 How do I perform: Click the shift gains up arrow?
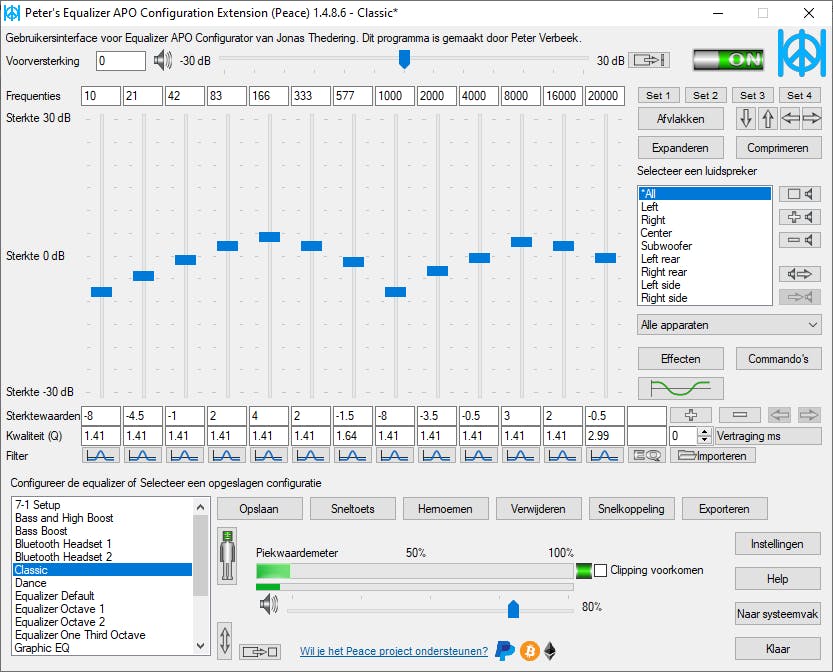click(x=768, y=118)
